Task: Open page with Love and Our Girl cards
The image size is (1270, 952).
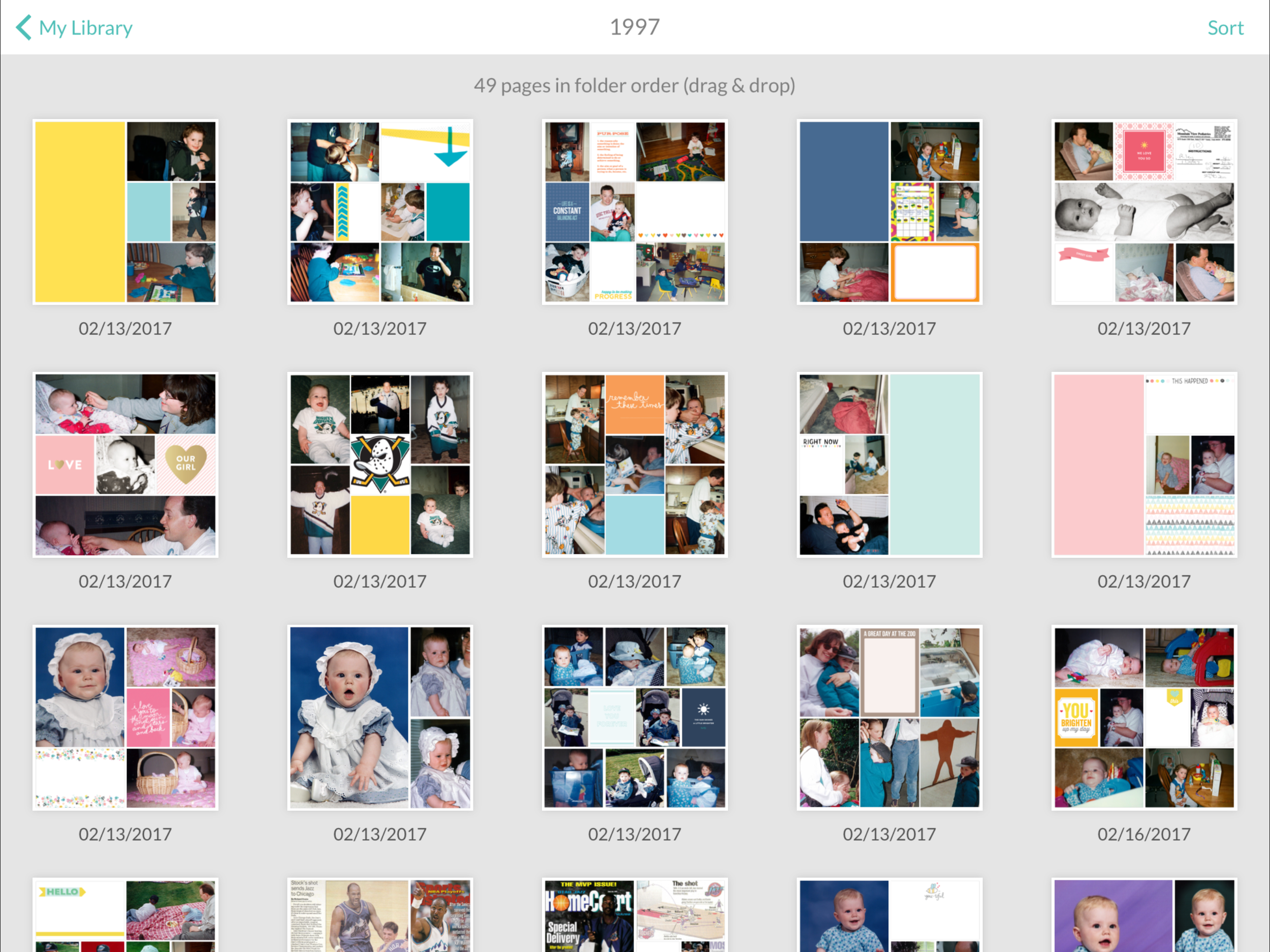Action: [125, 464]
